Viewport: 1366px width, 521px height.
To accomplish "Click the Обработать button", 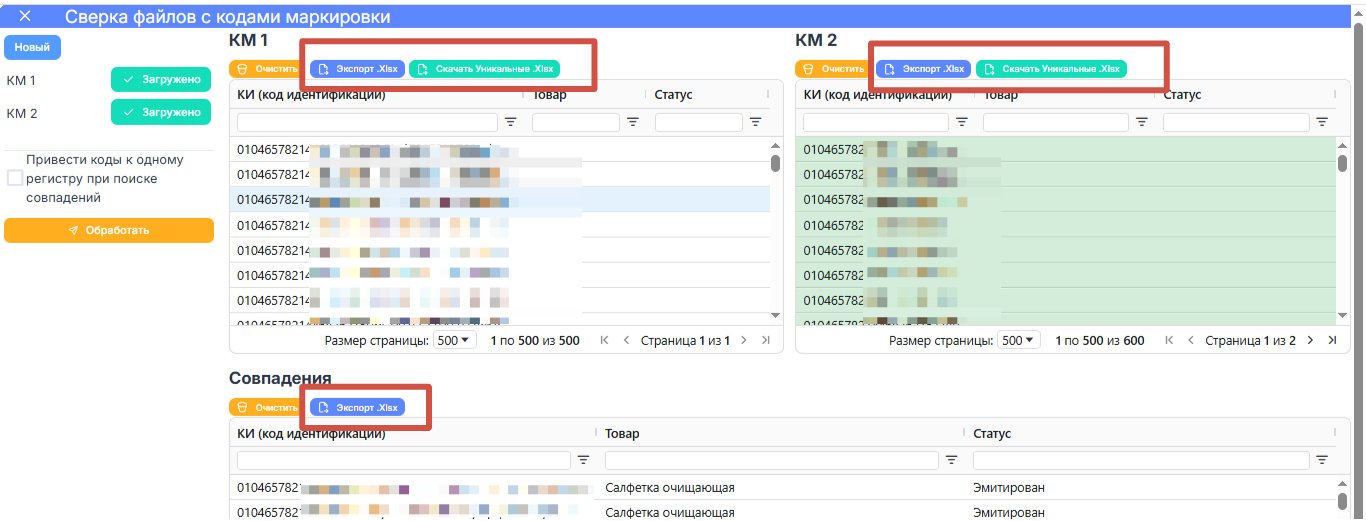I will pyautogui.click(x=109, y=230).
